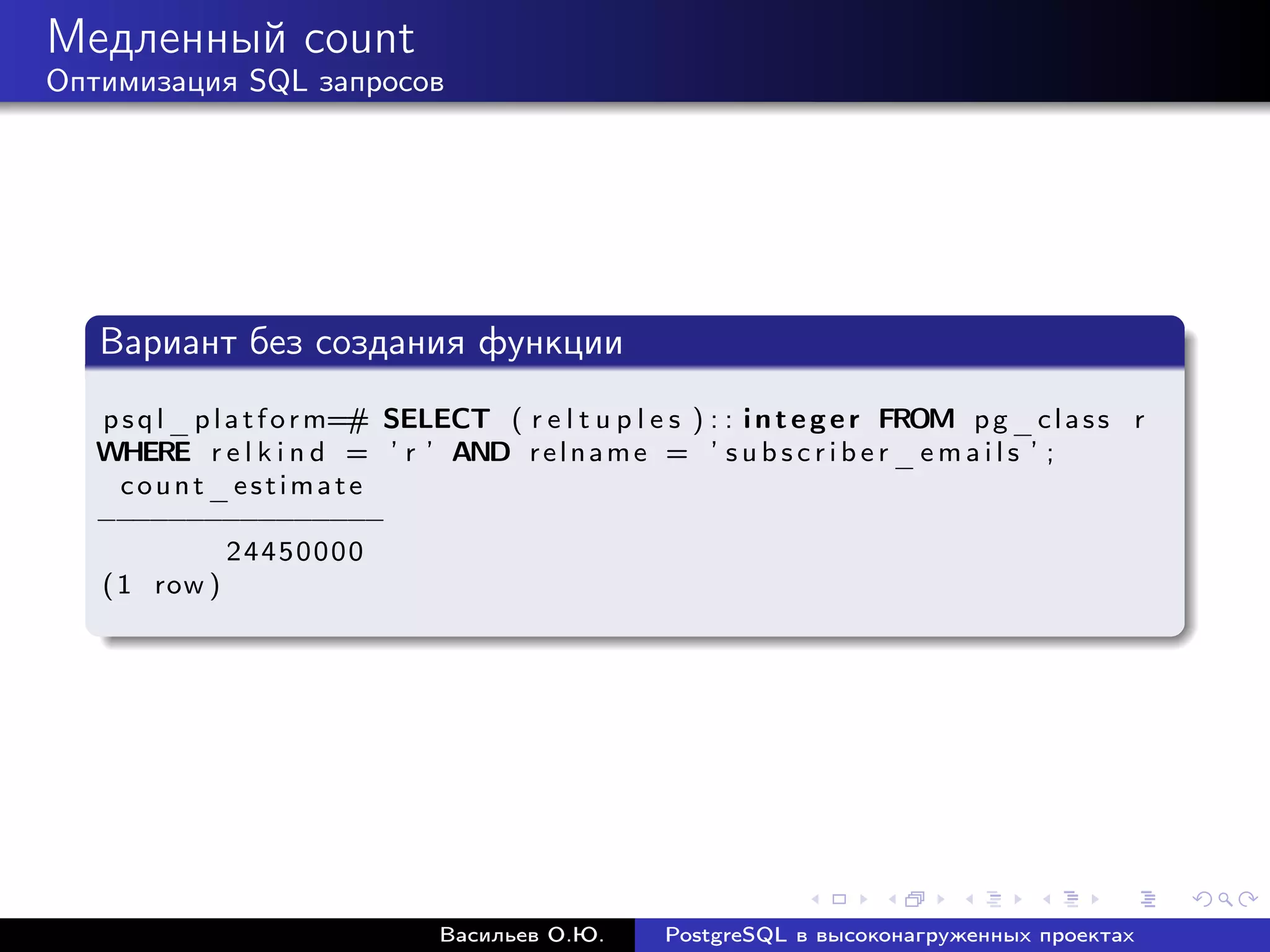This screenshot has width=1270, height=952.
Task: Click the go-back curved arrow icon
Action: click(x=1202, y=899)
